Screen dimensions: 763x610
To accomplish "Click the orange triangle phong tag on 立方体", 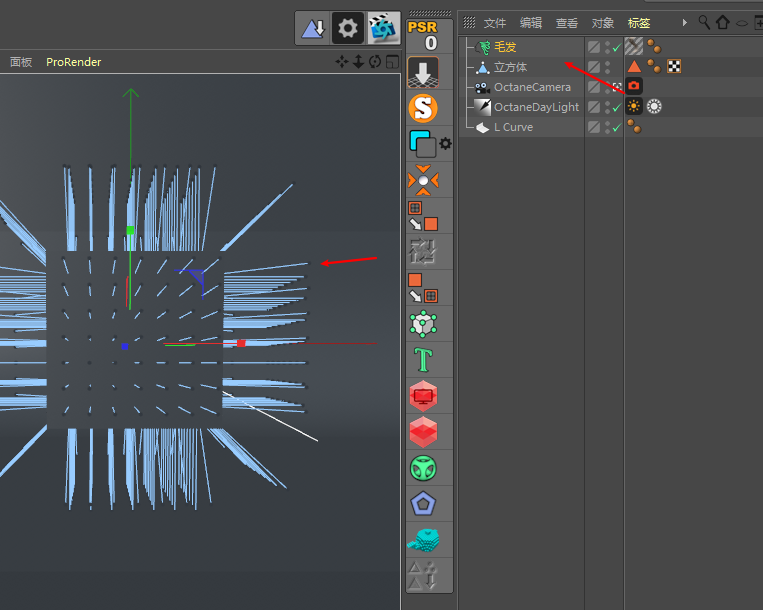I will point(634,67).
